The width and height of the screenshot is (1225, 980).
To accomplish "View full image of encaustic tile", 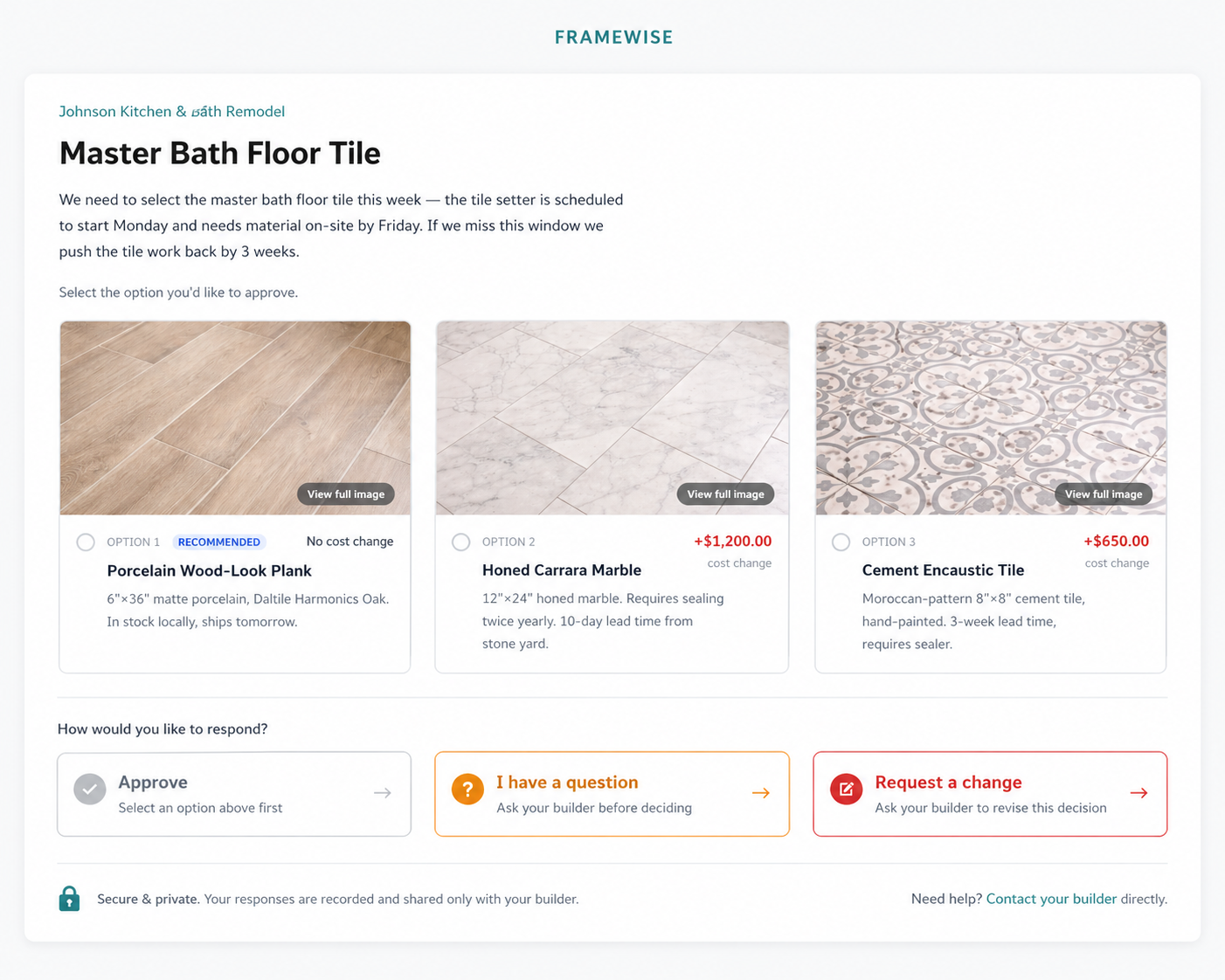I will (1104, 494).
